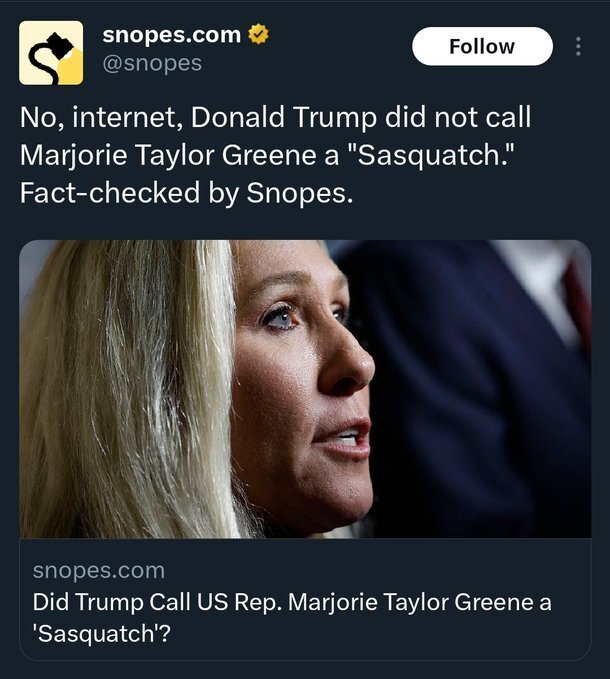This screenshot has height=679, width=610.
Task: Click the gold verified badge
Action: 259,35
